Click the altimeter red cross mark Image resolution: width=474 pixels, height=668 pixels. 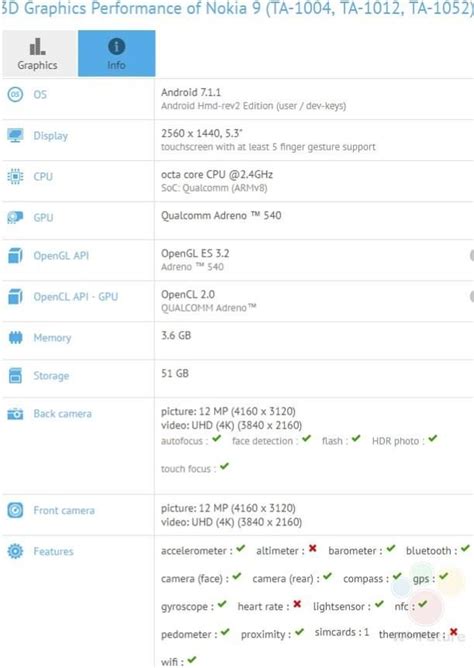(313, 548)
